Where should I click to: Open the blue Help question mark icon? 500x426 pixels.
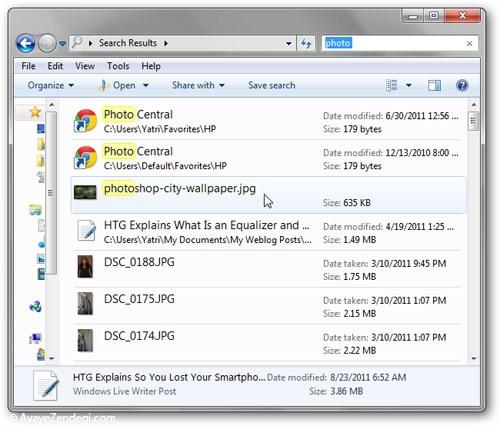[x=462, y=86]
